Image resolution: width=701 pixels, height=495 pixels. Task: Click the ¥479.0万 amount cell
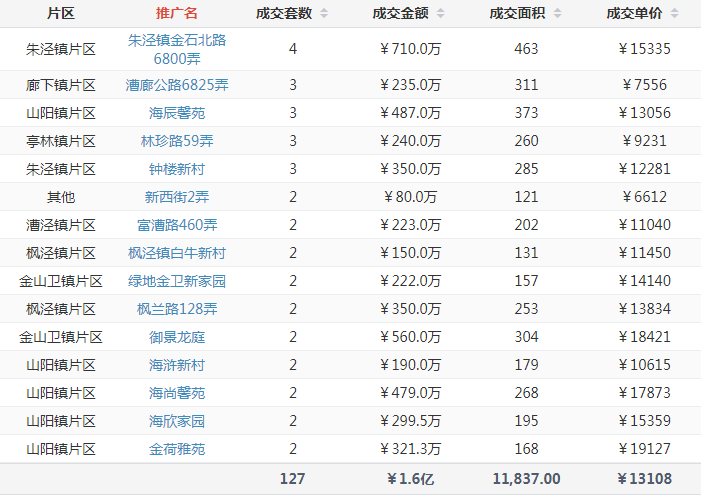point(410,393)
